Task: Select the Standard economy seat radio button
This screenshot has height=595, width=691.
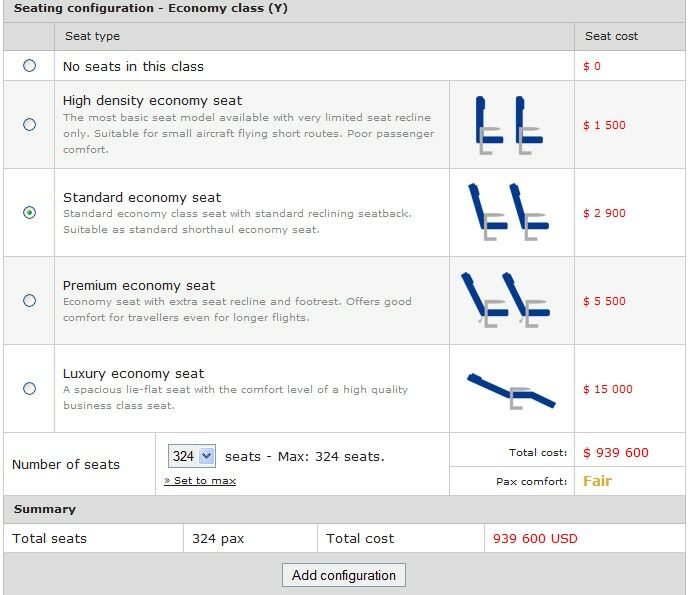Action: (29, 213)
